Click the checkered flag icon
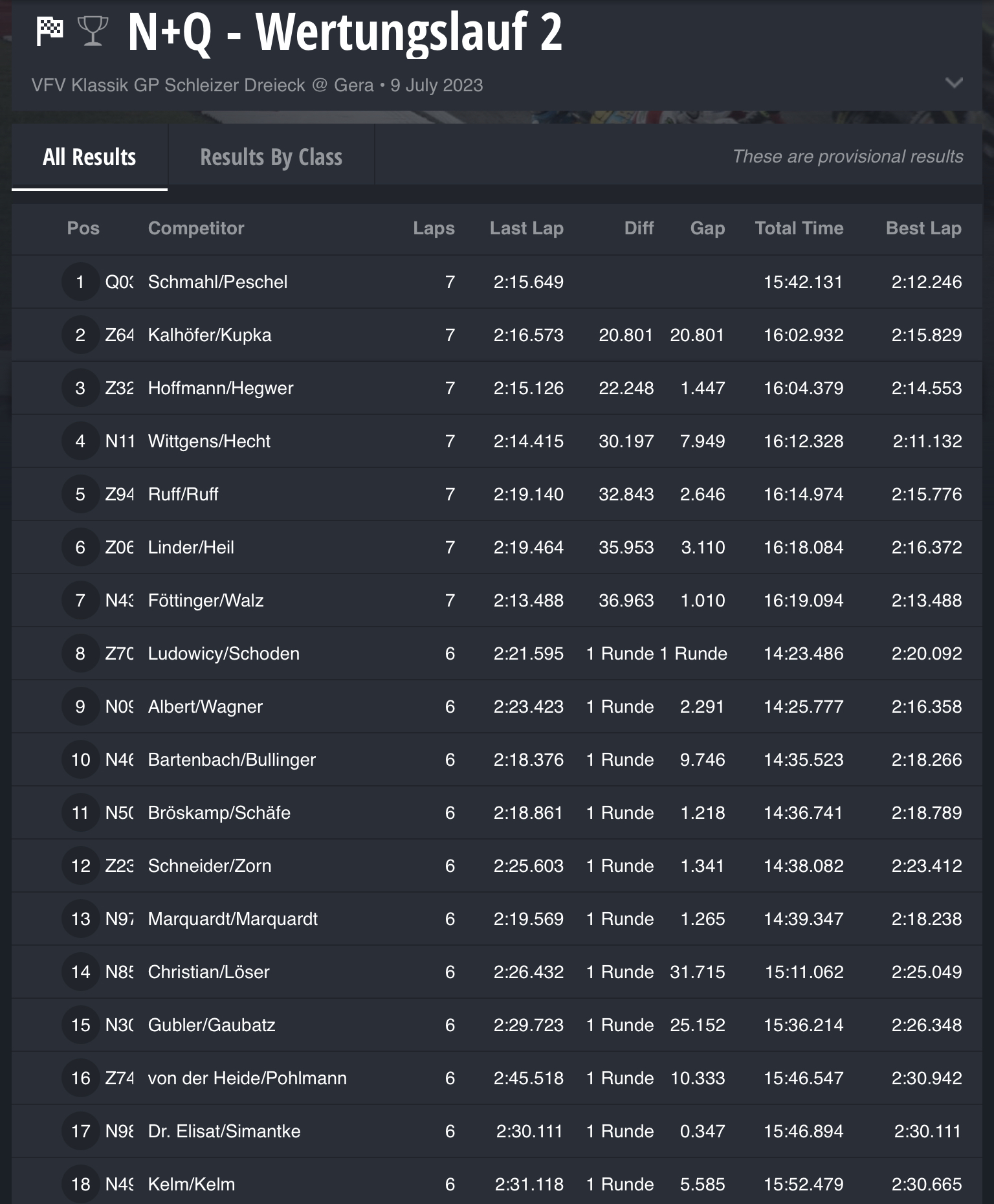This screenshot has height=1204, width=994. tap(50, 31)
